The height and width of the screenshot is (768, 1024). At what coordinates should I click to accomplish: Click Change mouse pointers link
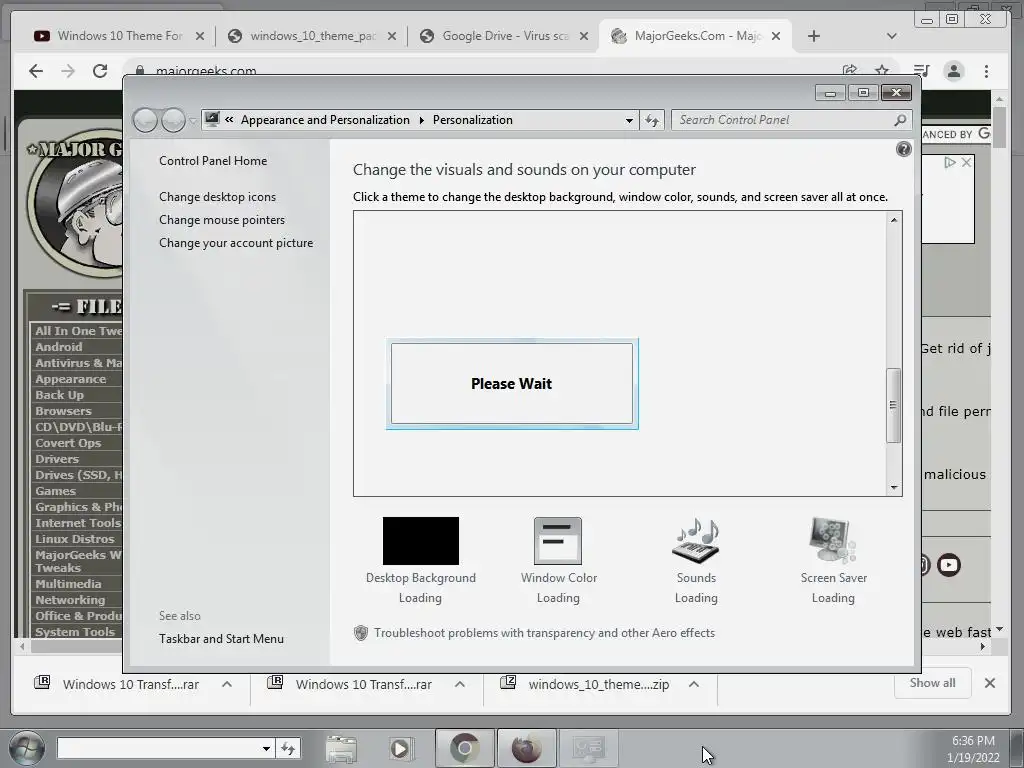click(x=222, y=220)
